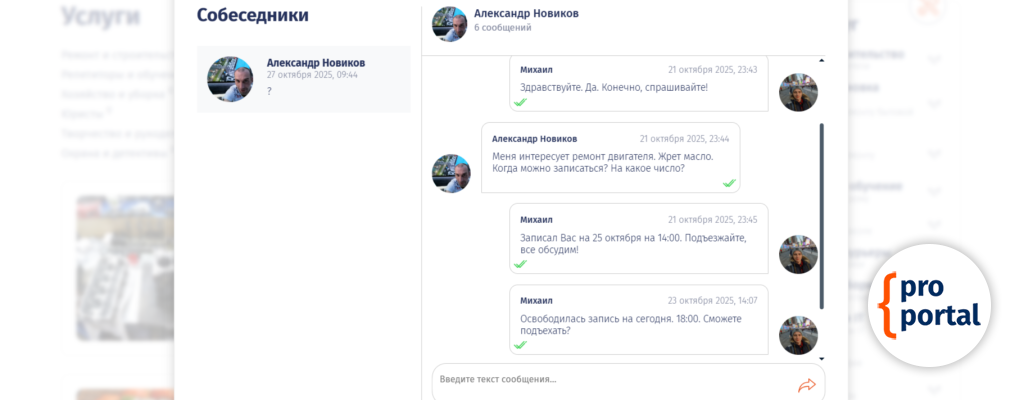Click Александр Новиков's avatar beside the 23:44 message
1024x400 pixels.
point(450,173)
